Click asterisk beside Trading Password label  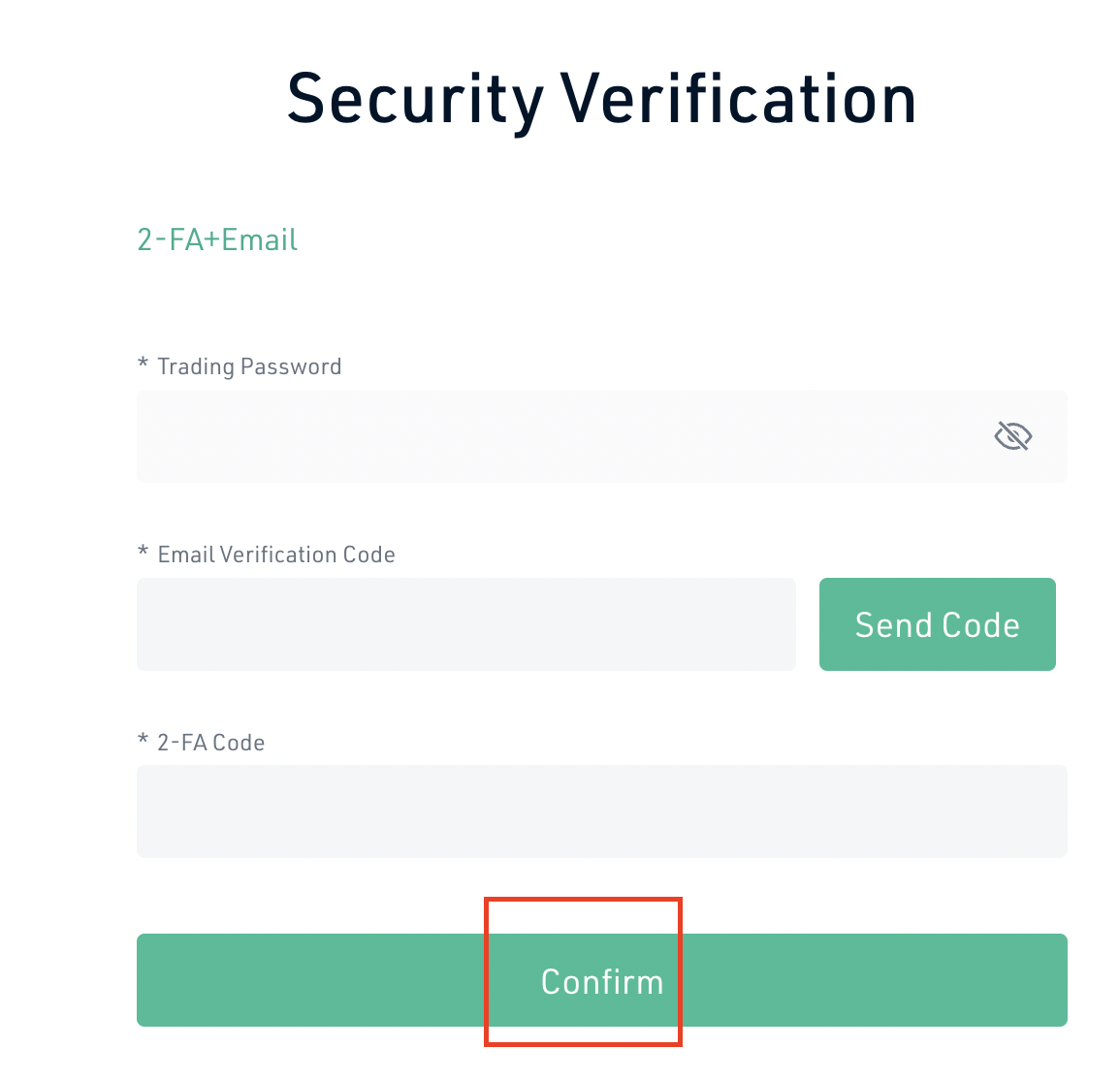[143, 365]
